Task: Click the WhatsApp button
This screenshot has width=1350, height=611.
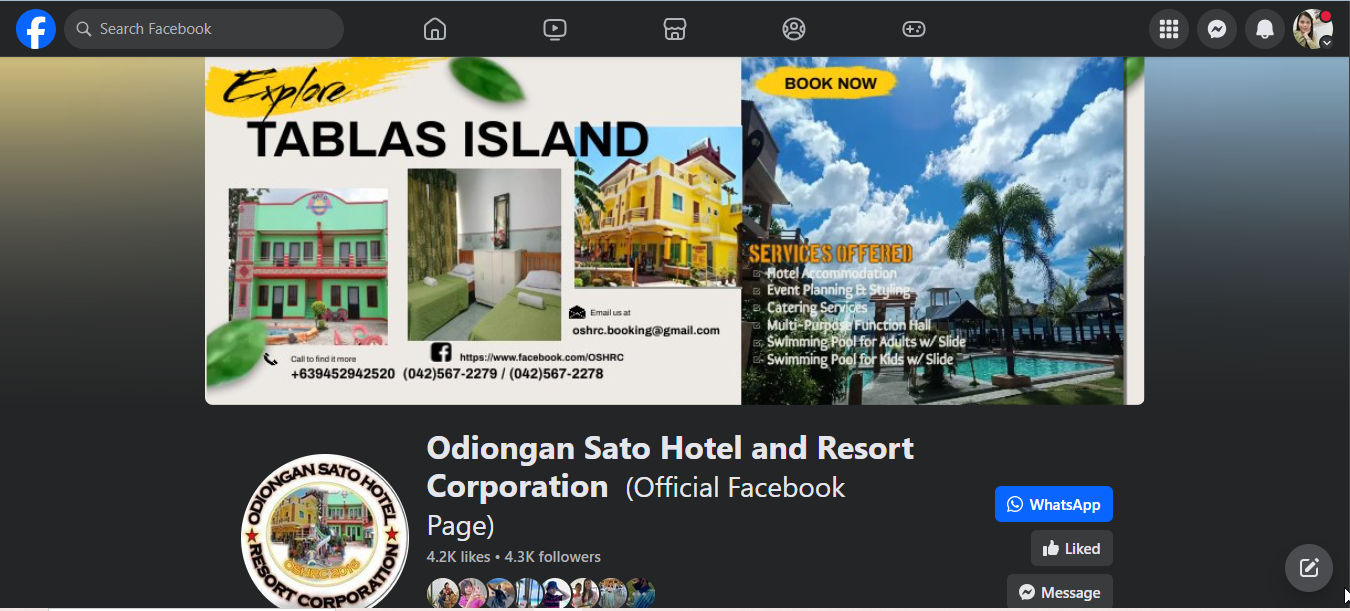Action: pos(1054,504)
